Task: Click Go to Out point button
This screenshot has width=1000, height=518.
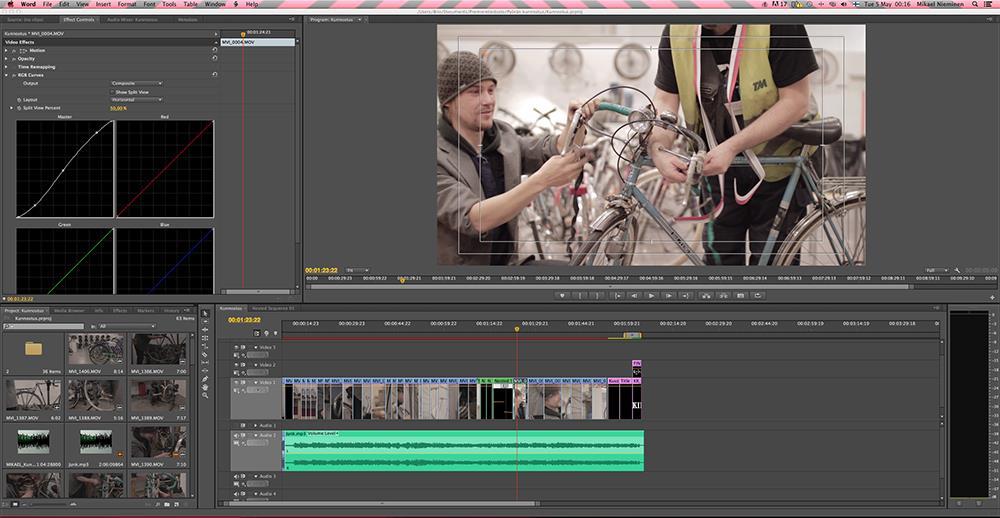Action: coord(686,295)
